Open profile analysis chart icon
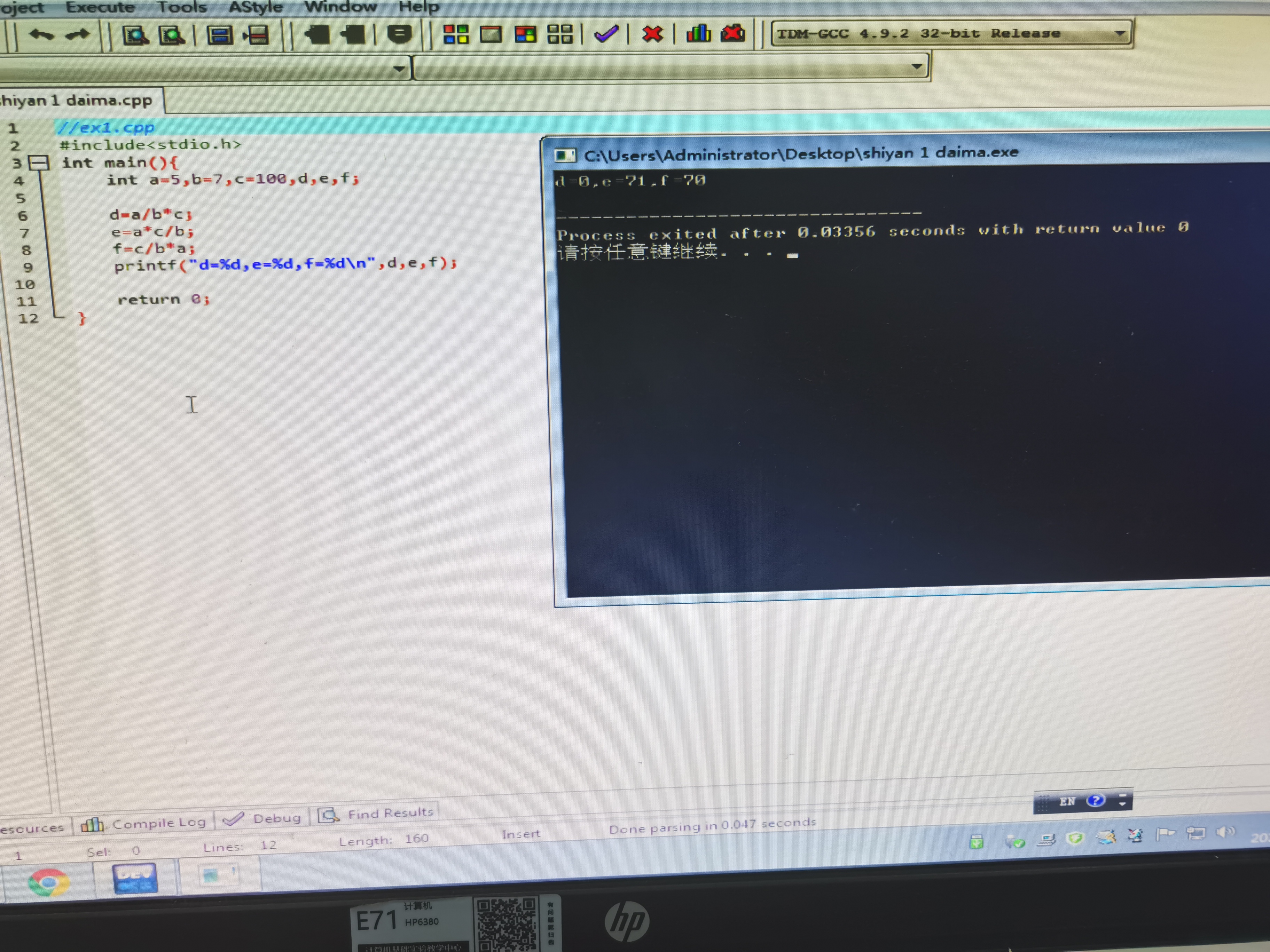The image size is (1270, 952). 698,34
